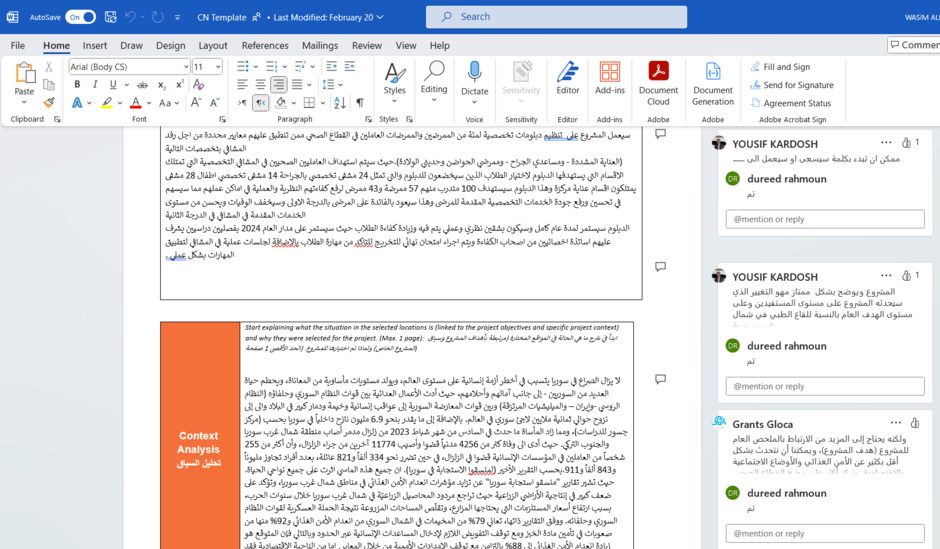940x549 pixels.
Task: Increase font size with grow icon
Action: pyautogui.click(x=195, y=102)
